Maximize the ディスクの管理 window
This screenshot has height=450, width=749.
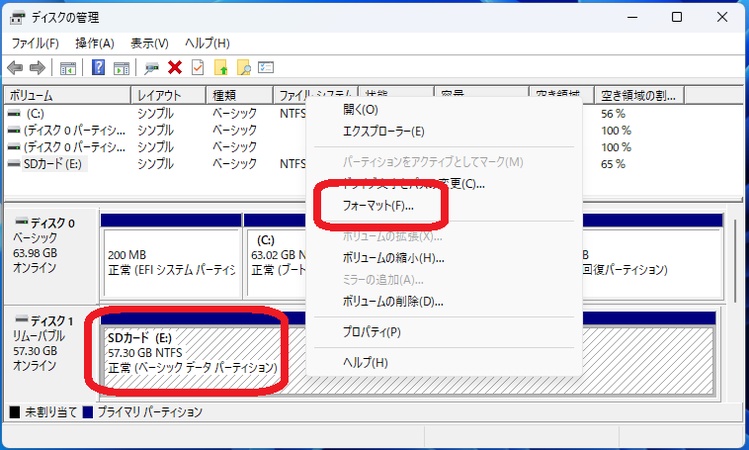(677, 18)
